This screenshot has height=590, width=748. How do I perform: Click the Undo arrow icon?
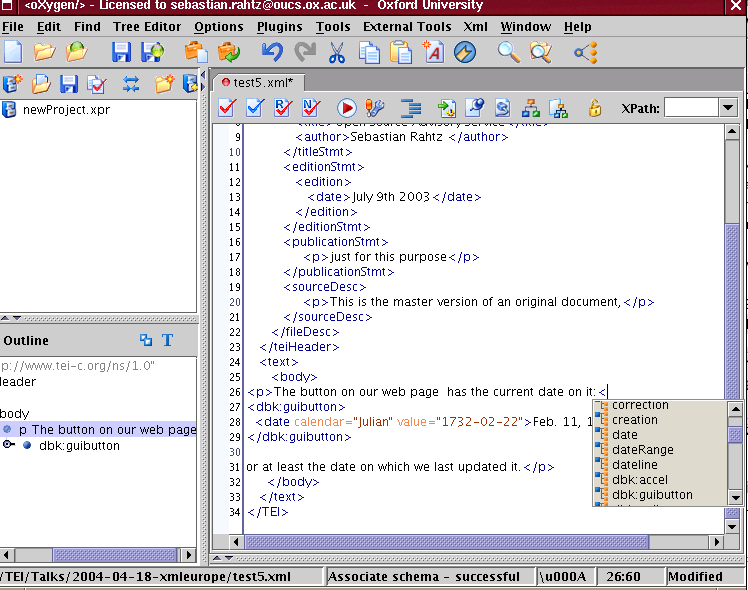point(271,52)
